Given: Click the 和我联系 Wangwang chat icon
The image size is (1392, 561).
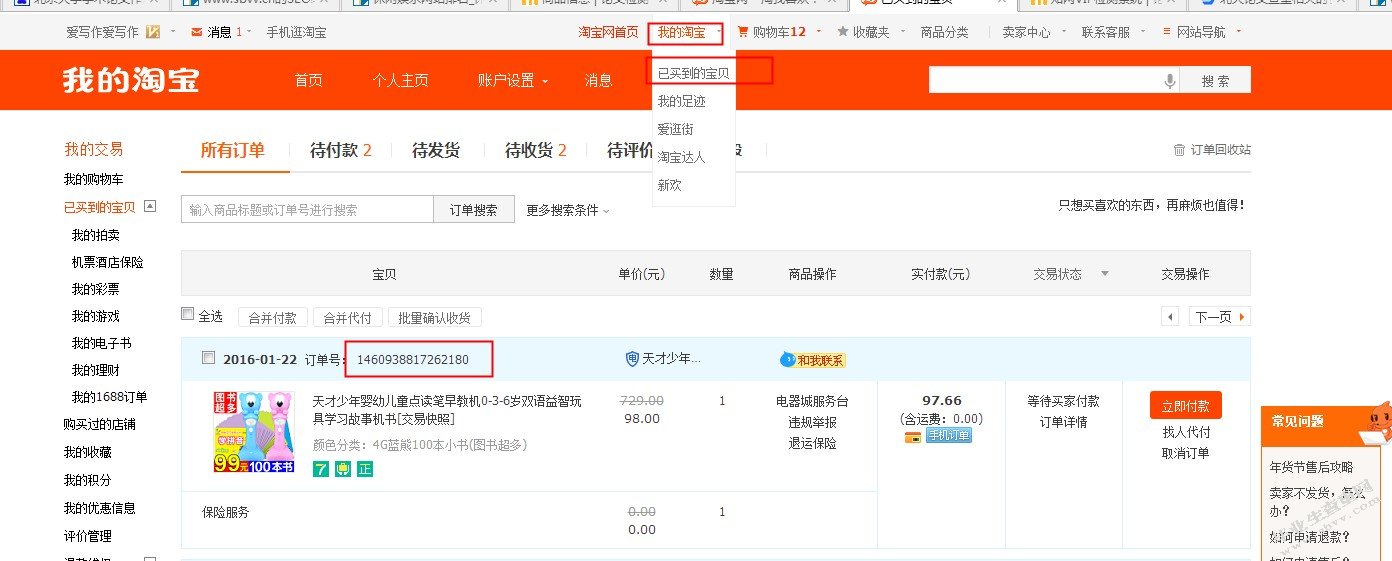Looking at the screenshot, I should pos(813,360).
